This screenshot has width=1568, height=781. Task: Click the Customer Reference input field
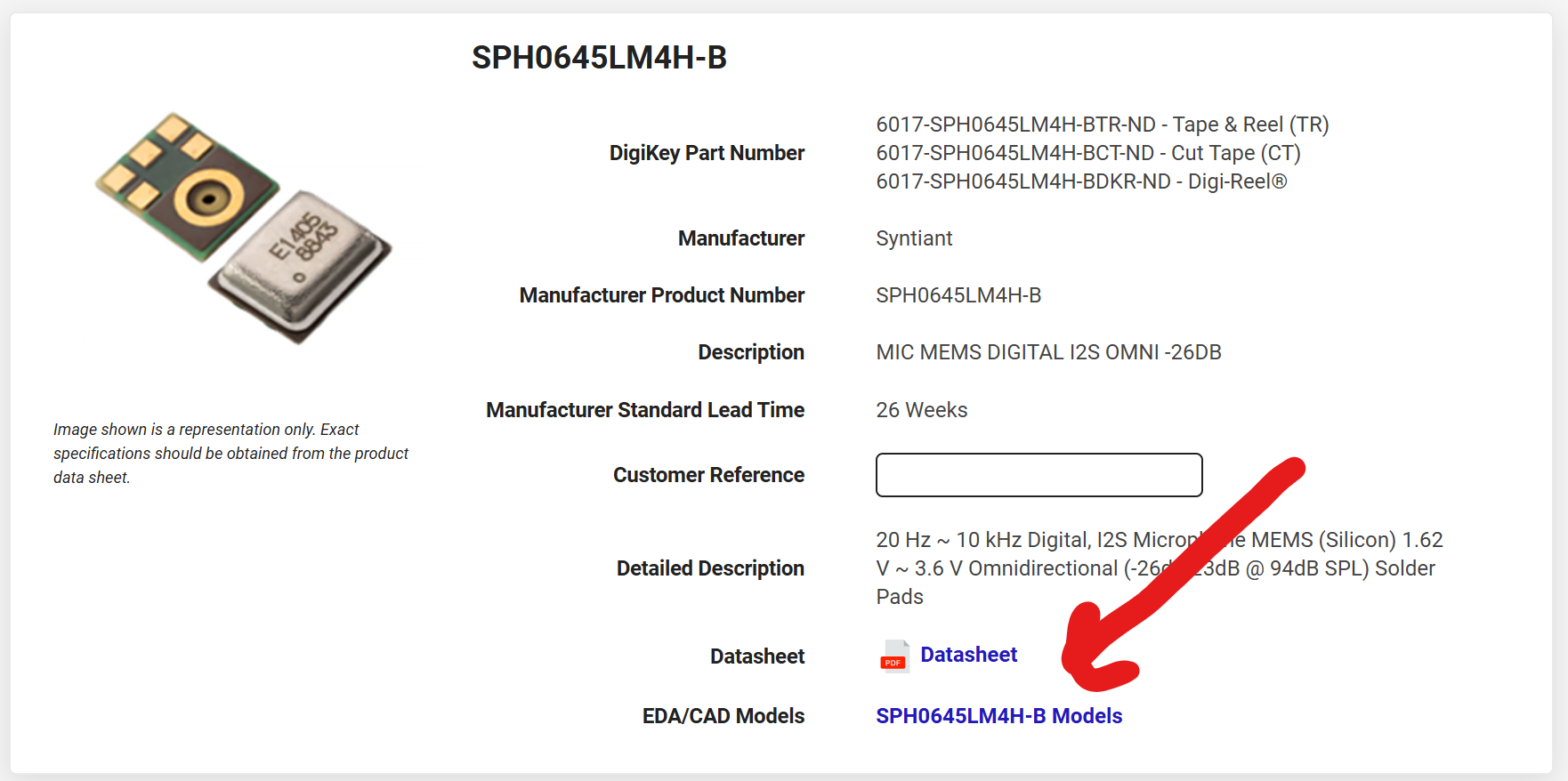click(1039, 475)
